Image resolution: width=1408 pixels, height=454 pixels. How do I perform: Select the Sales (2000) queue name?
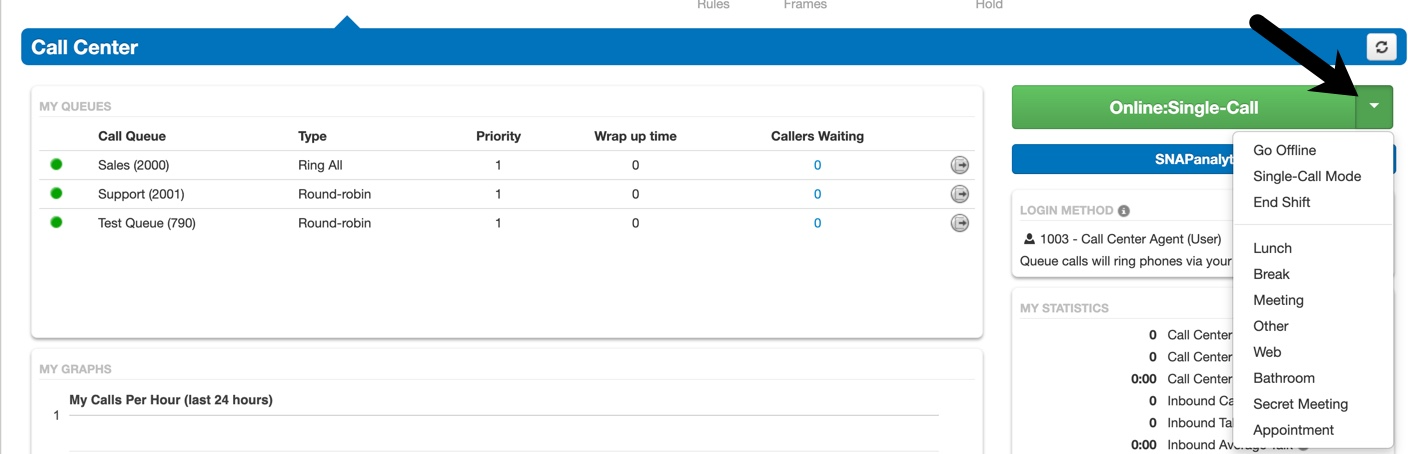coord(134,165)
